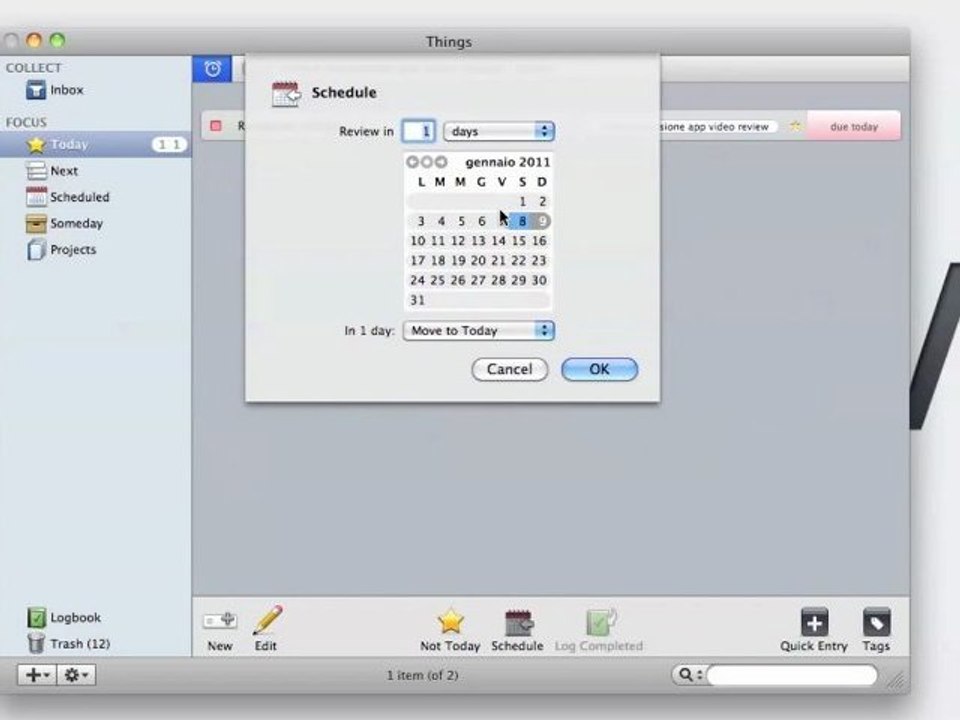The width and height of the screenshot is (960, 720).
Task: Open the Next list
Action: (x=51, y=171)
